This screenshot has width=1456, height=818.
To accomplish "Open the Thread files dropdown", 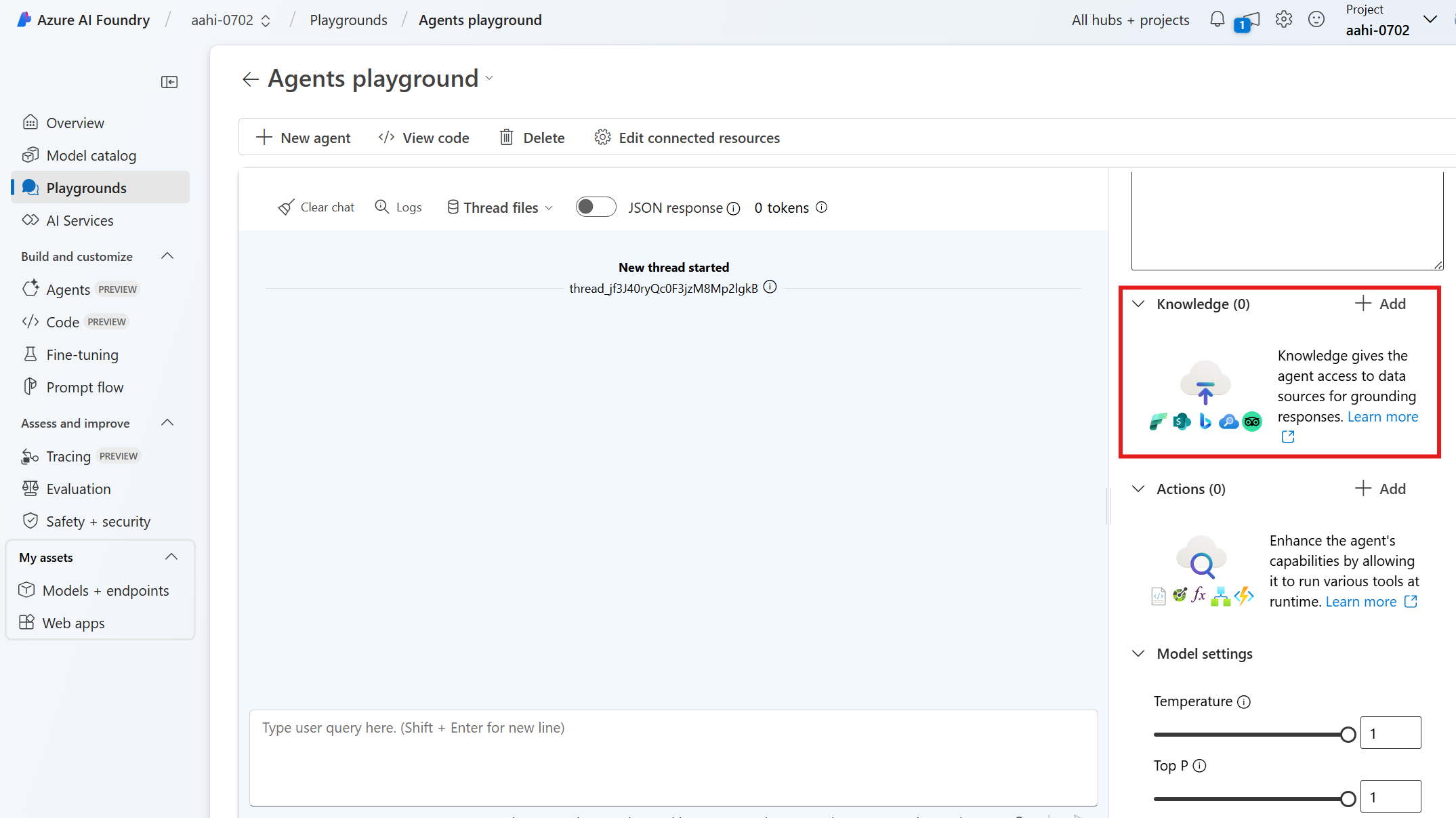I will click(x=500, y=207).
